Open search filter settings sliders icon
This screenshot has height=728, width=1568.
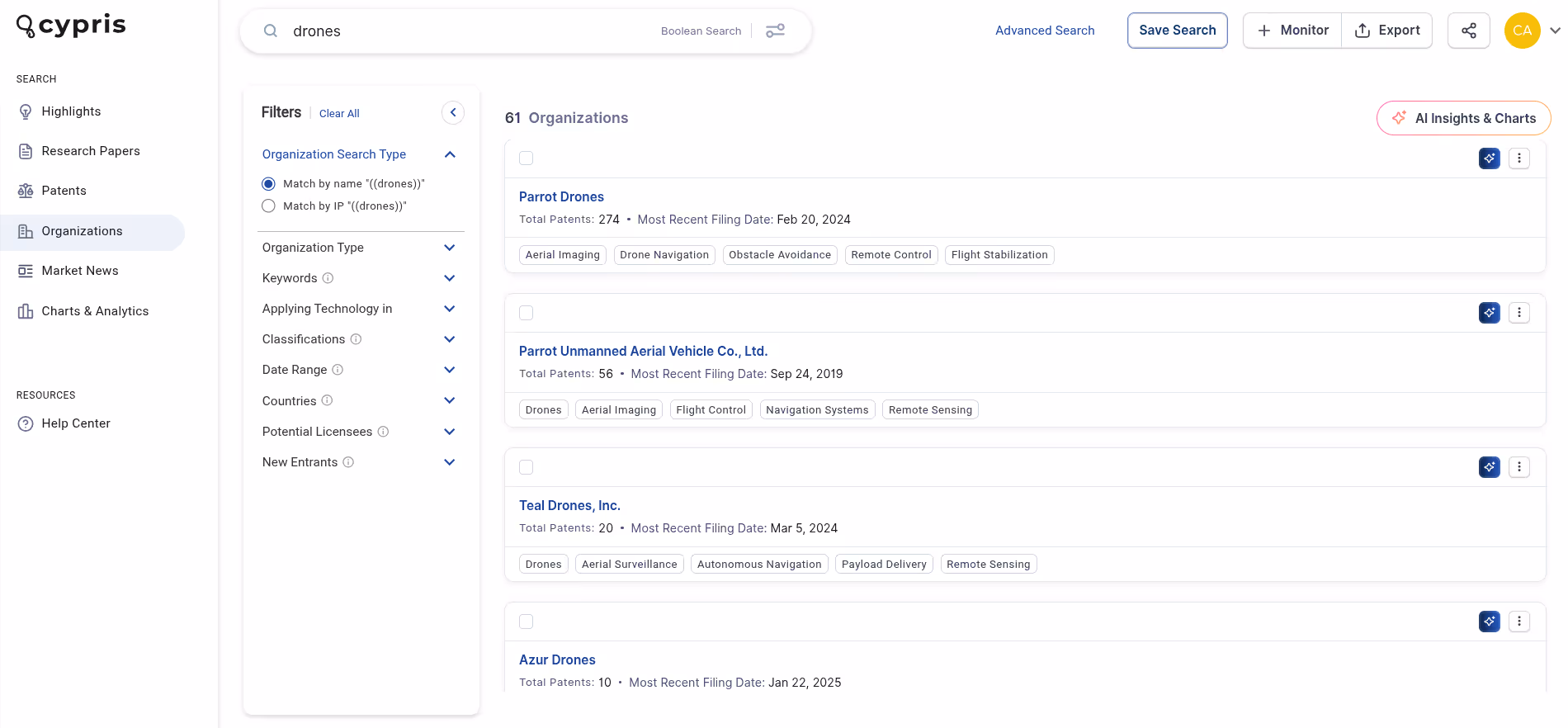pyautogui.click(x=775, y=31)
